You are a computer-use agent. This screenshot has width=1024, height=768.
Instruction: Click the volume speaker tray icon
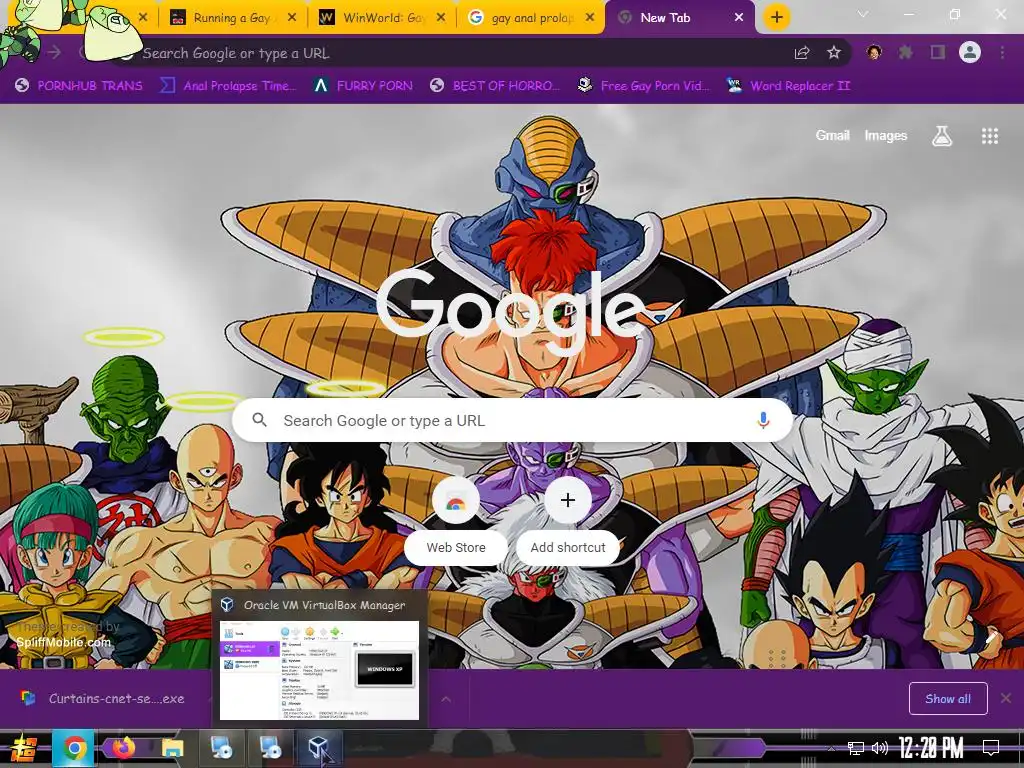[879, 748]
